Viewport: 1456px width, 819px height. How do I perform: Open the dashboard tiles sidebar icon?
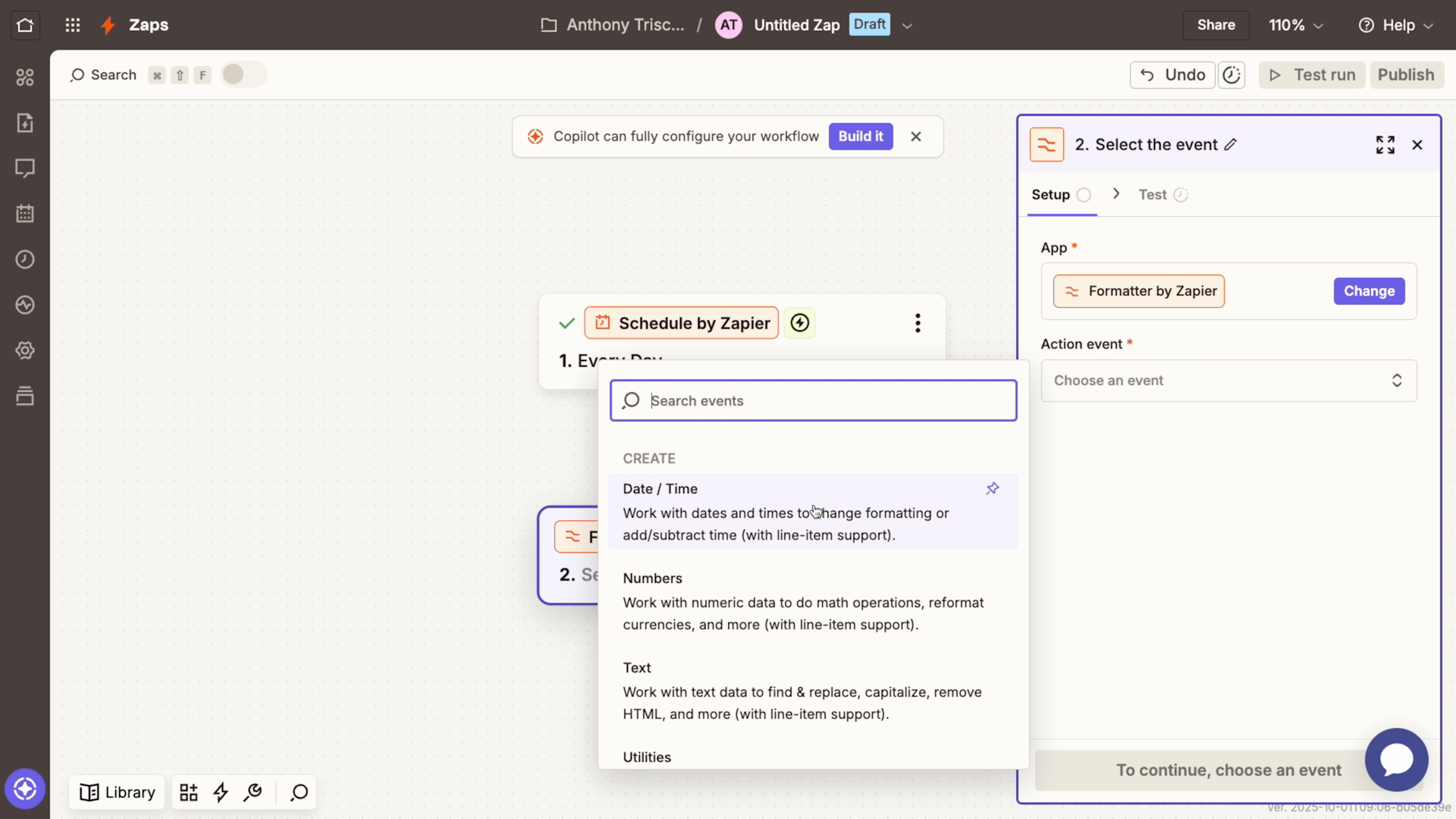(x=25, y=77)
